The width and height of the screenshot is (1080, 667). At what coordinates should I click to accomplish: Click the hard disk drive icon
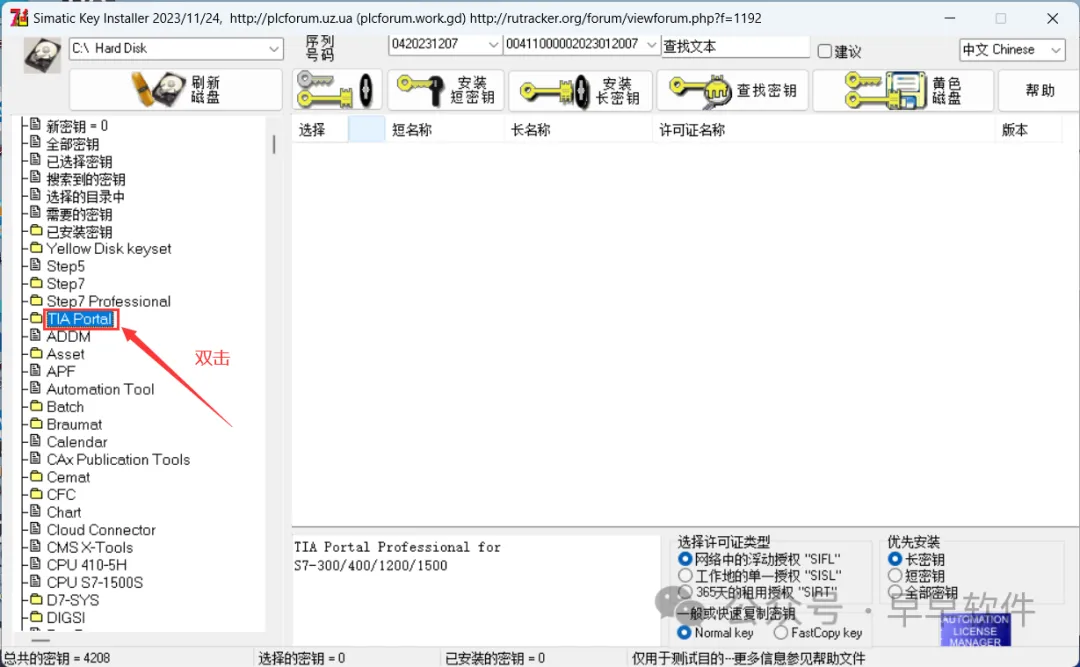pyautogui.click(x=42, y=56)
